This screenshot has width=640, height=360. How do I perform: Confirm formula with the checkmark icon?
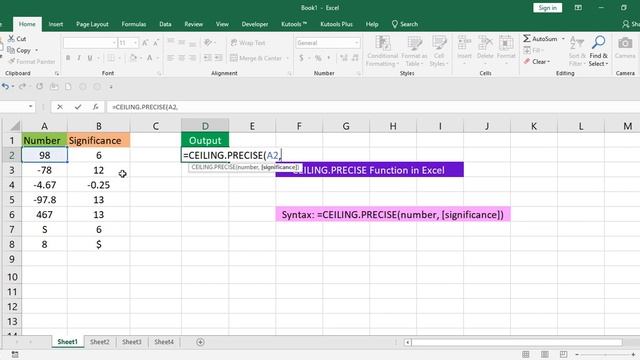(x=78, y=107)
